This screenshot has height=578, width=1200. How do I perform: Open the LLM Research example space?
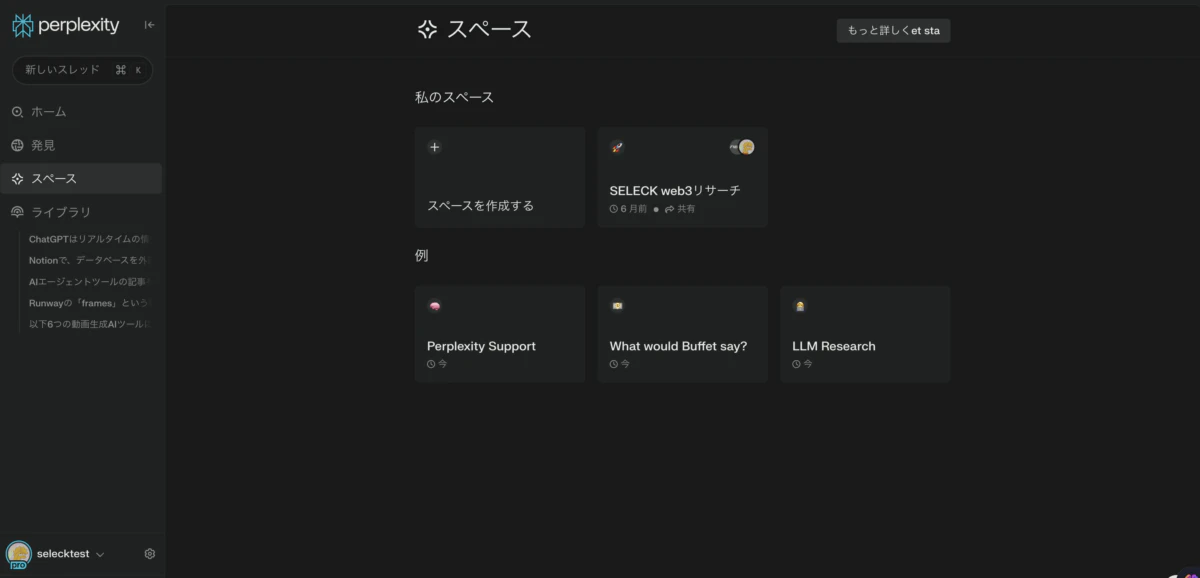[865, 334]
